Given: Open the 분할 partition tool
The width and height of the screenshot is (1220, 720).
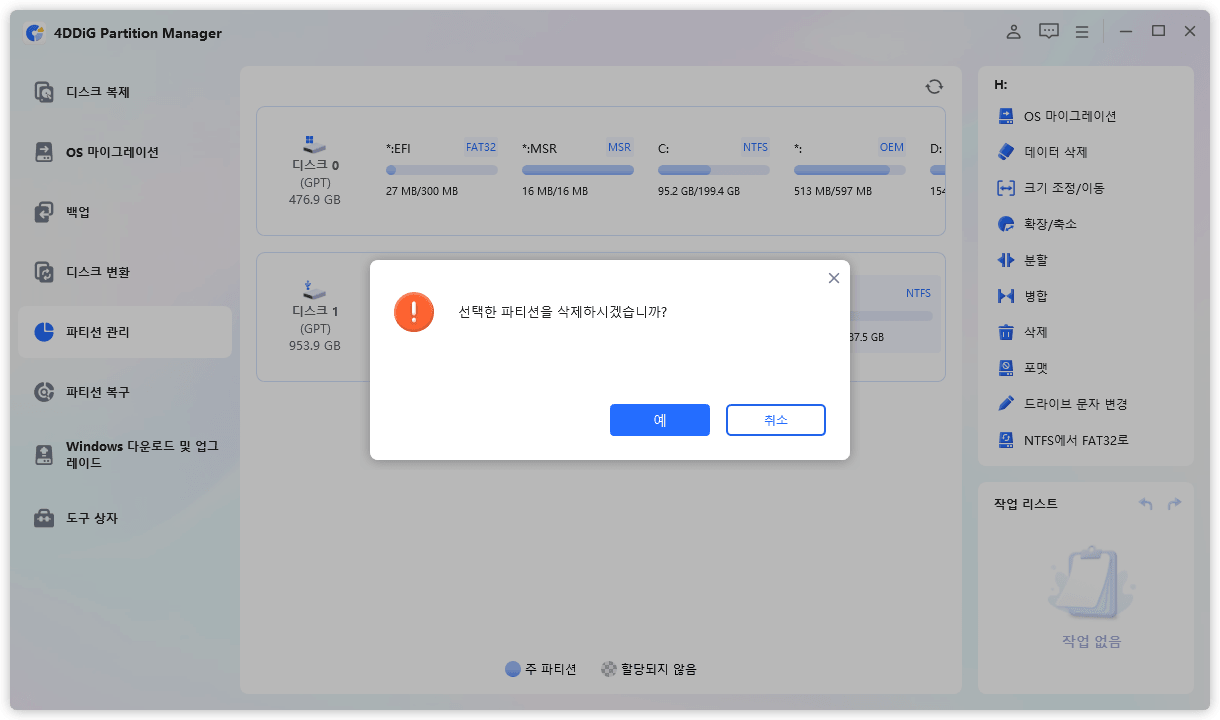Looking at the screenshot, I should point(1037,259).
